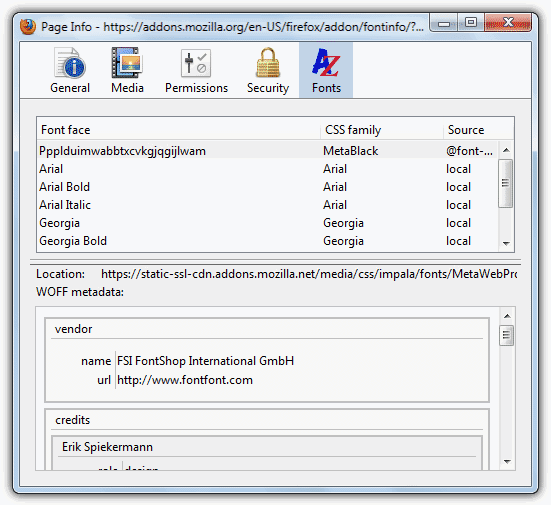Image resolution: width=551 pixels, height=505 pixels.
Task: Open the Media tab icon
Action: tap(127, 63)
